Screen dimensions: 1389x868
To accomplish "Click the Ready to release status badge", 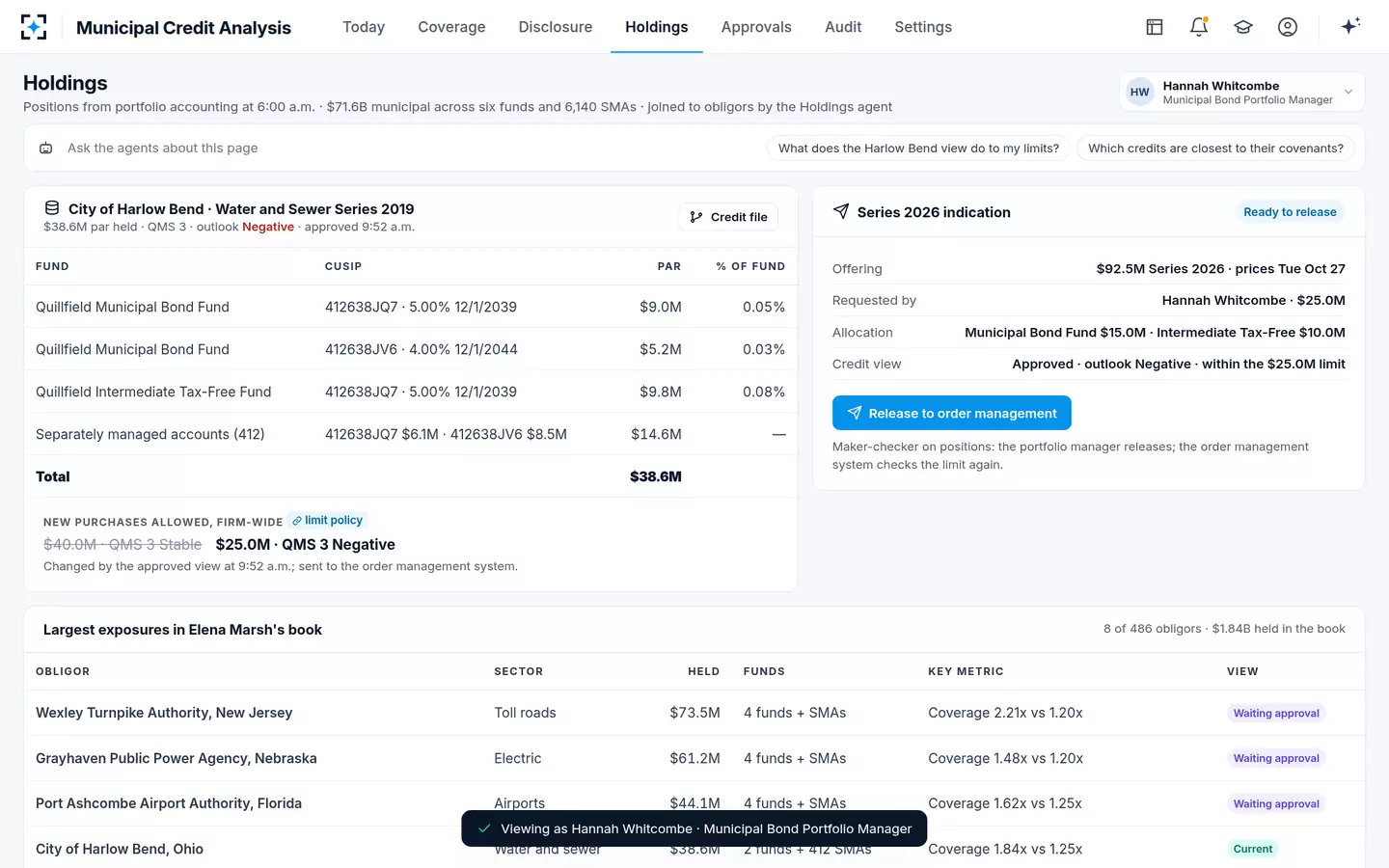I will click(x=1290, y=212).
